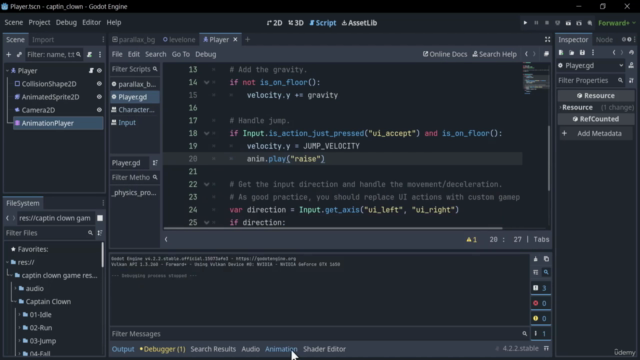Fold code block at line 14
This screenshot has width=640, height=360.
coord(207,82)
